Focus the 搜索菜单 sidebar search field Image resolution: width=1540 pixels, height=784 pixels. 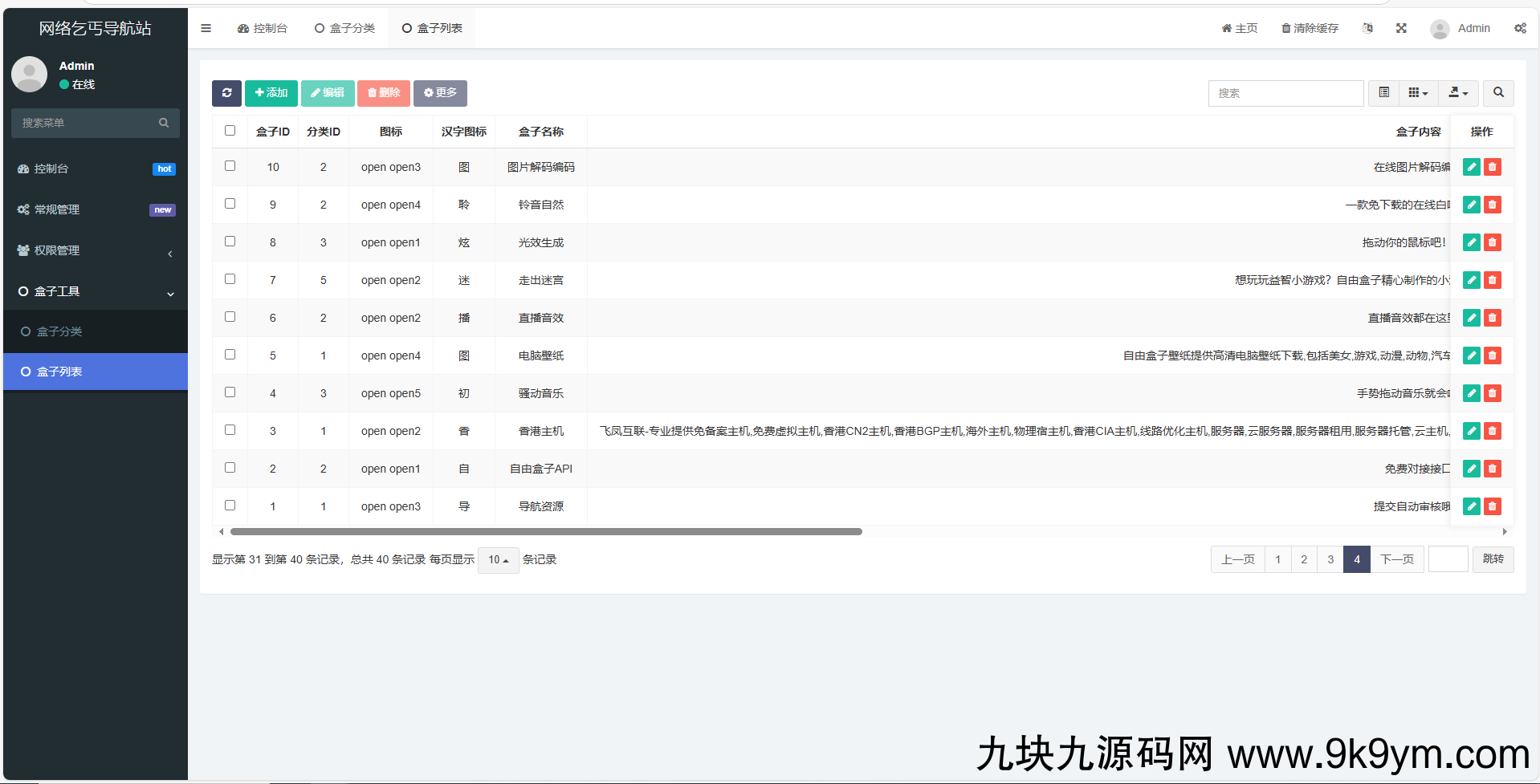point(84,123)
